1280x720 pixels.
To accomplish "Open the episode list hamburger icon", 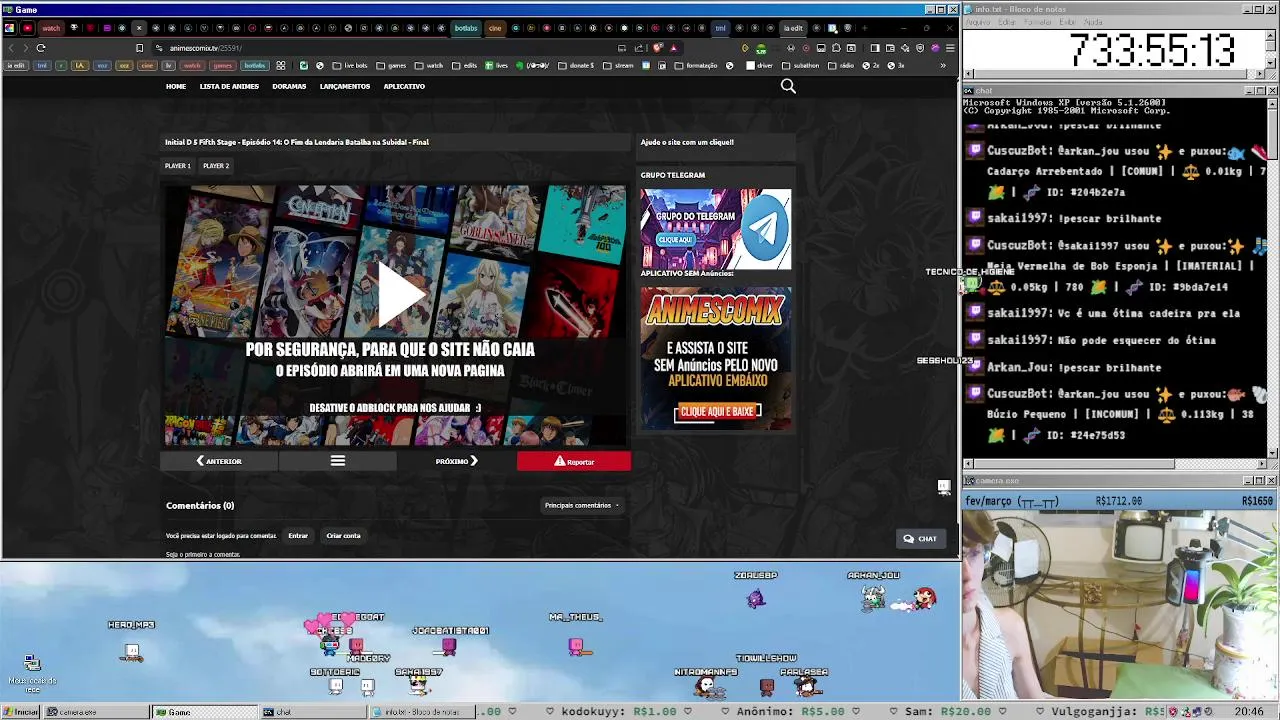I will coord(338,461).
